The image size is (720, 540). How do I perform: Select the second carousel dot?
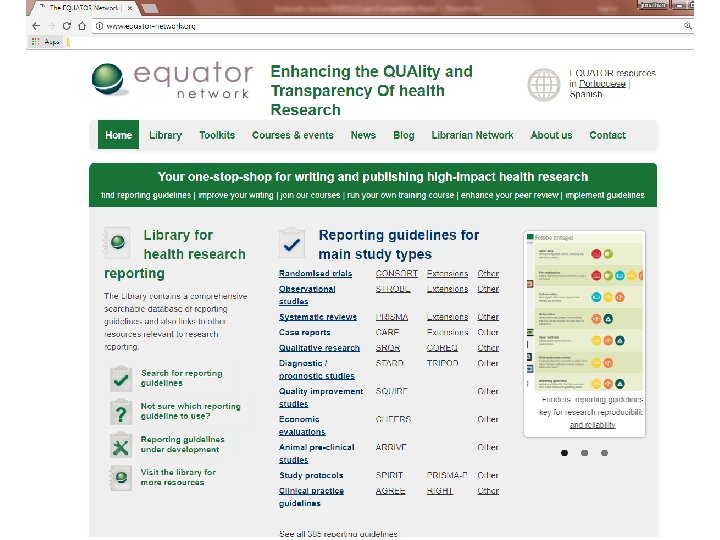pos(584,453)
